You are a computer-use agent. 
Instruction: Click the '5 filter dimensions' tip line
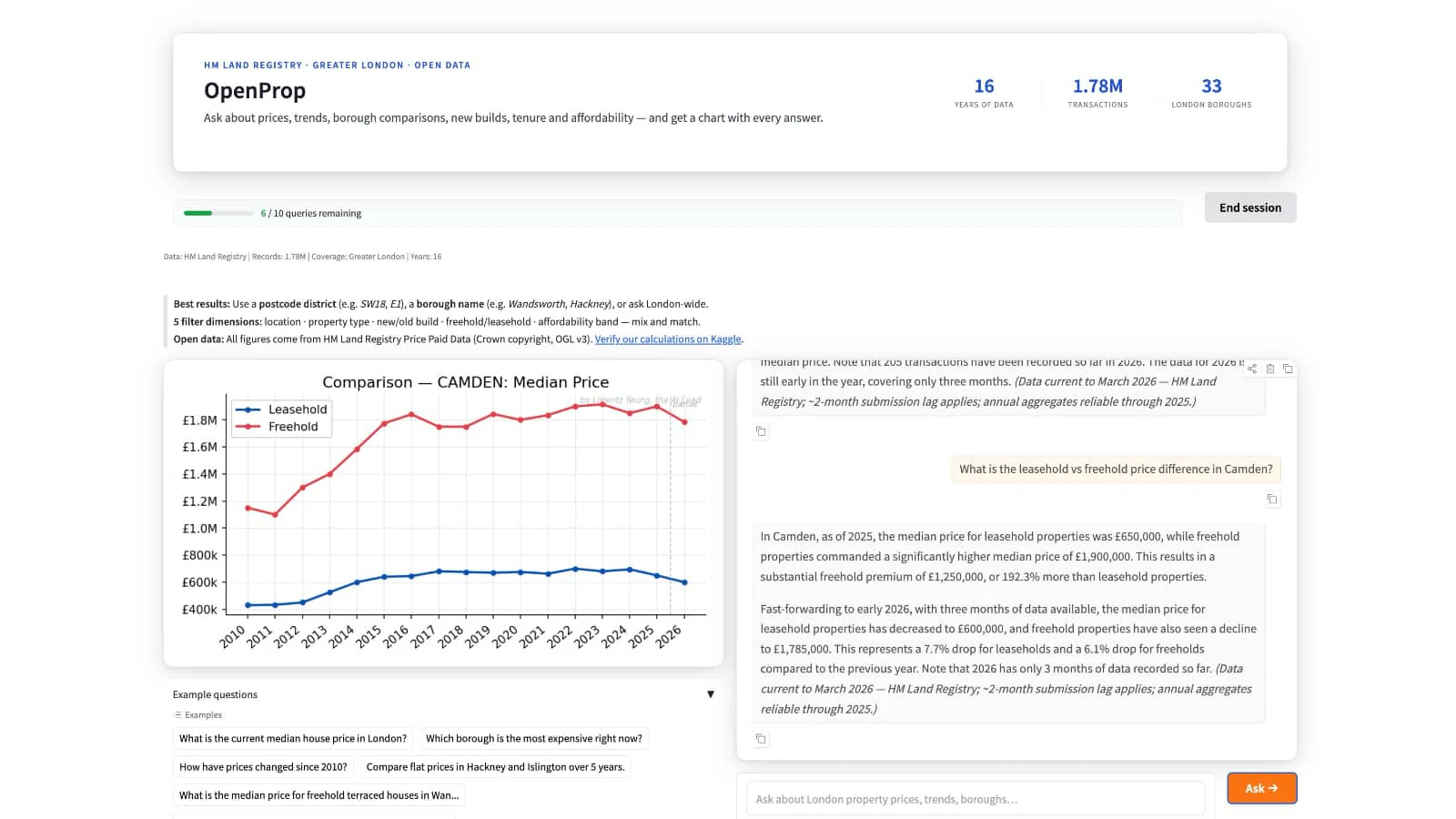(437, 321)
